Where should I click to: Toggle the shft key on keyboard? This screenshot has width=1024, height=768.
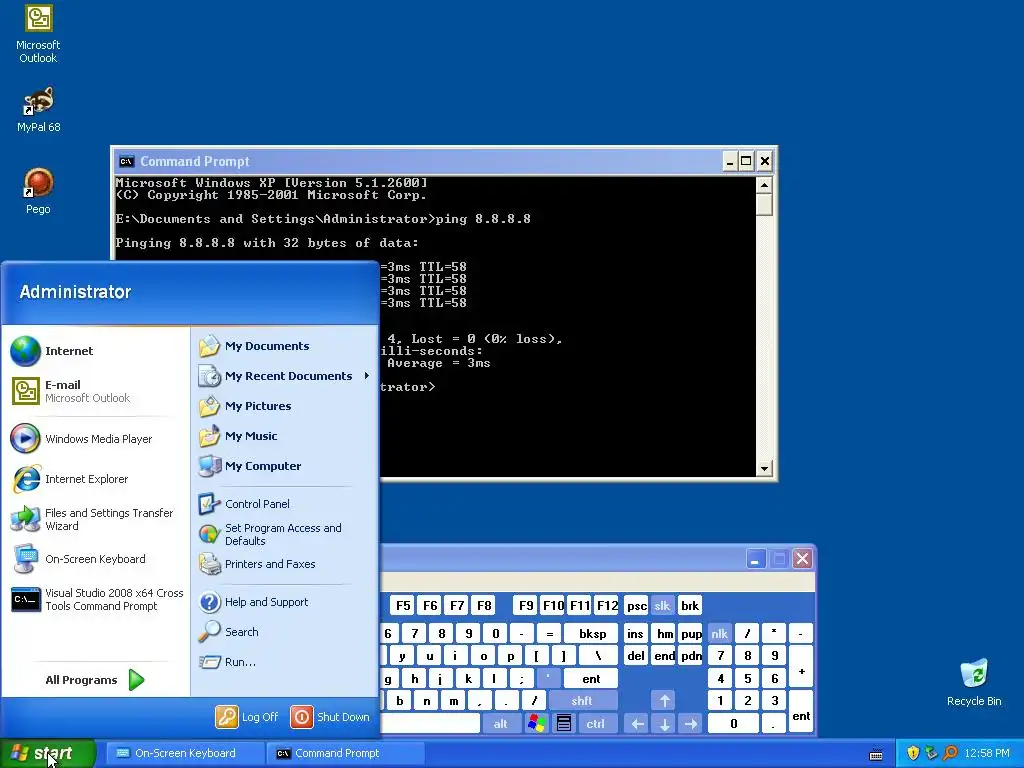point(582,701)
